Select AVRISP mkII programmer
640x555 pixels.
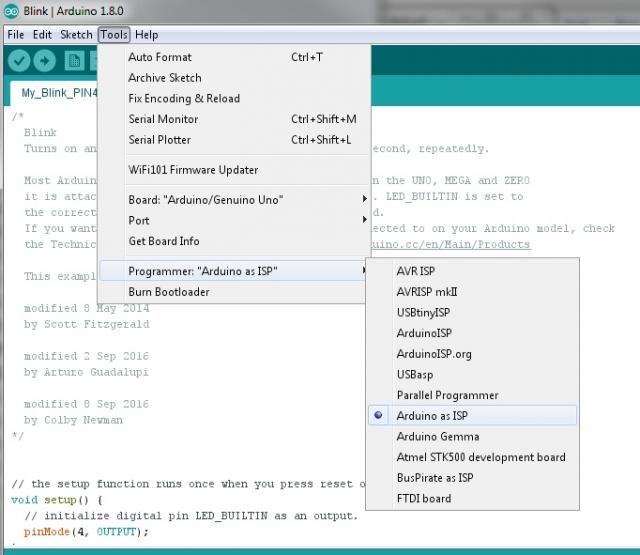[x=473, y=292]
